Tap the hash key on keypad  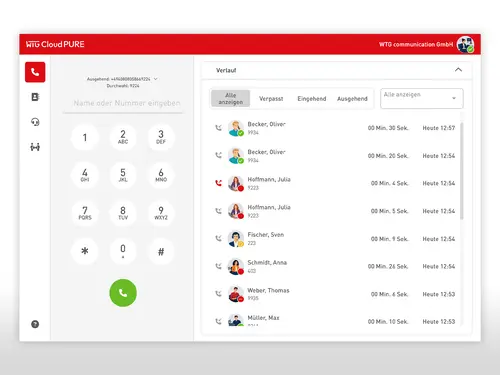(161, 251)
